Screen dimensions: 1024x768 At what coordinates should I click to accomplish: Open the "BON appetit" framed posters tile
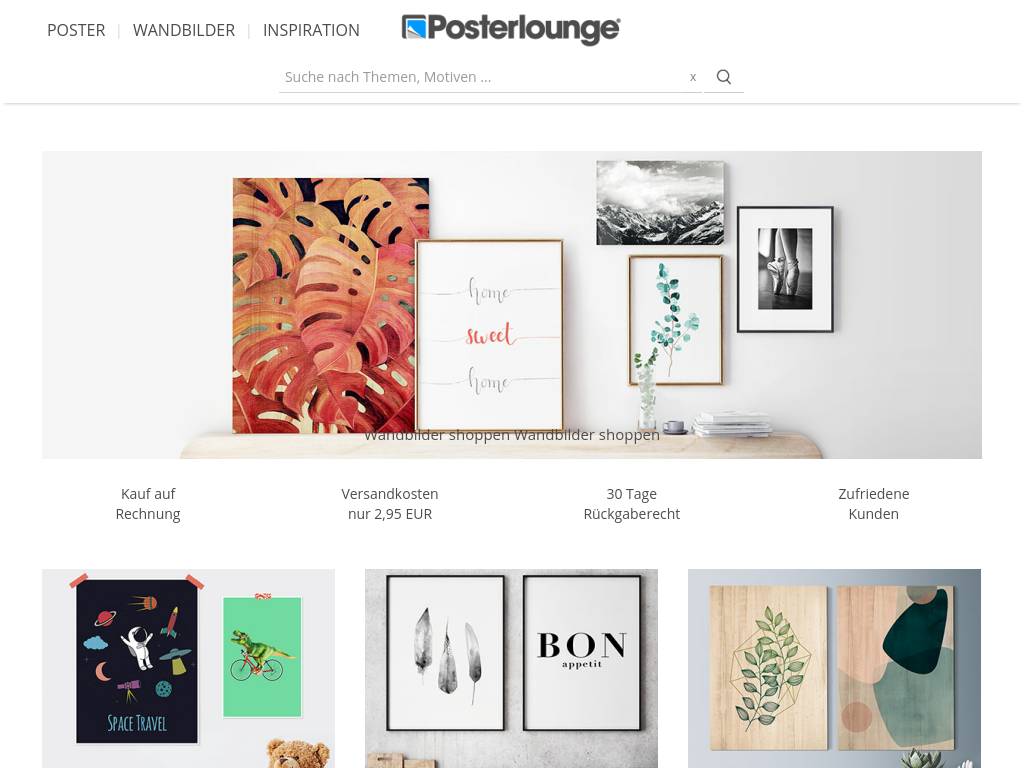click(511, 668)
